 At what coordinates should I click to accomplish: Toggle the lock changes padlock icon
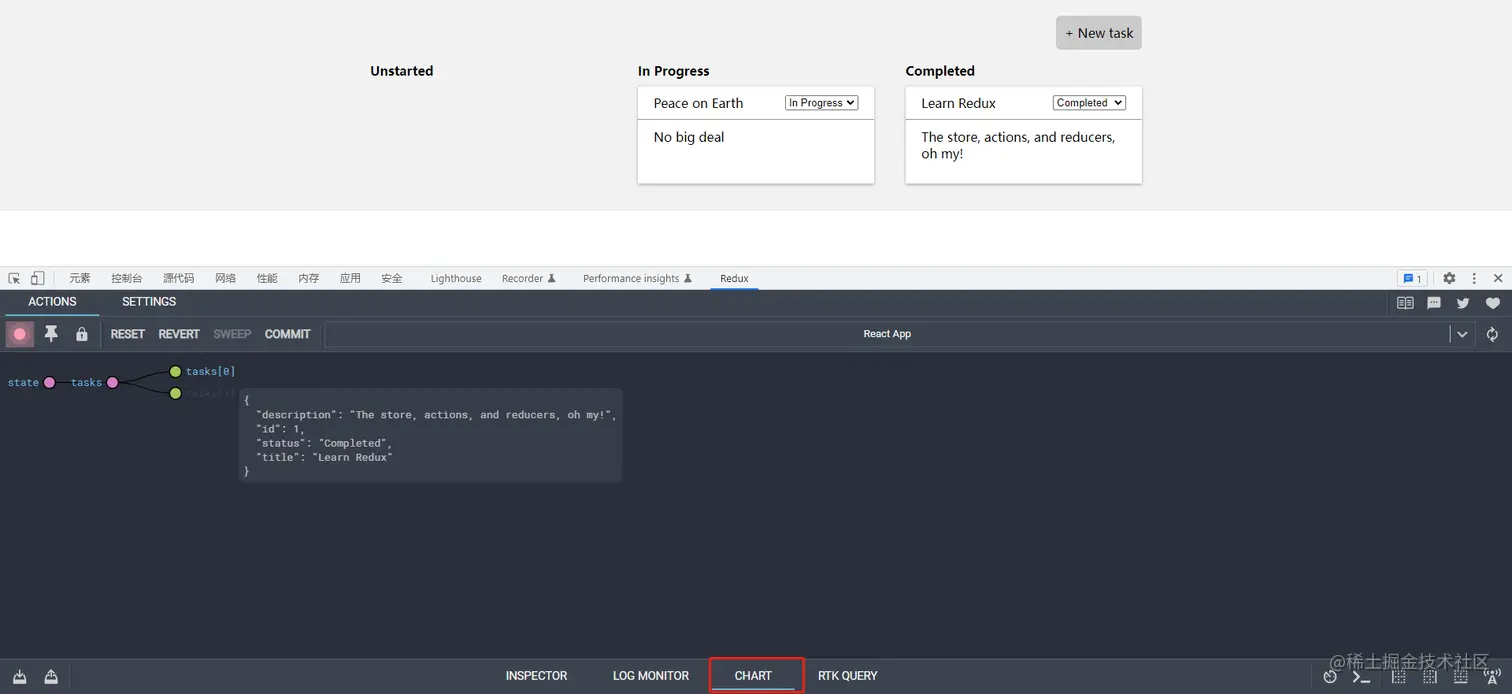(x=82, y=334)
